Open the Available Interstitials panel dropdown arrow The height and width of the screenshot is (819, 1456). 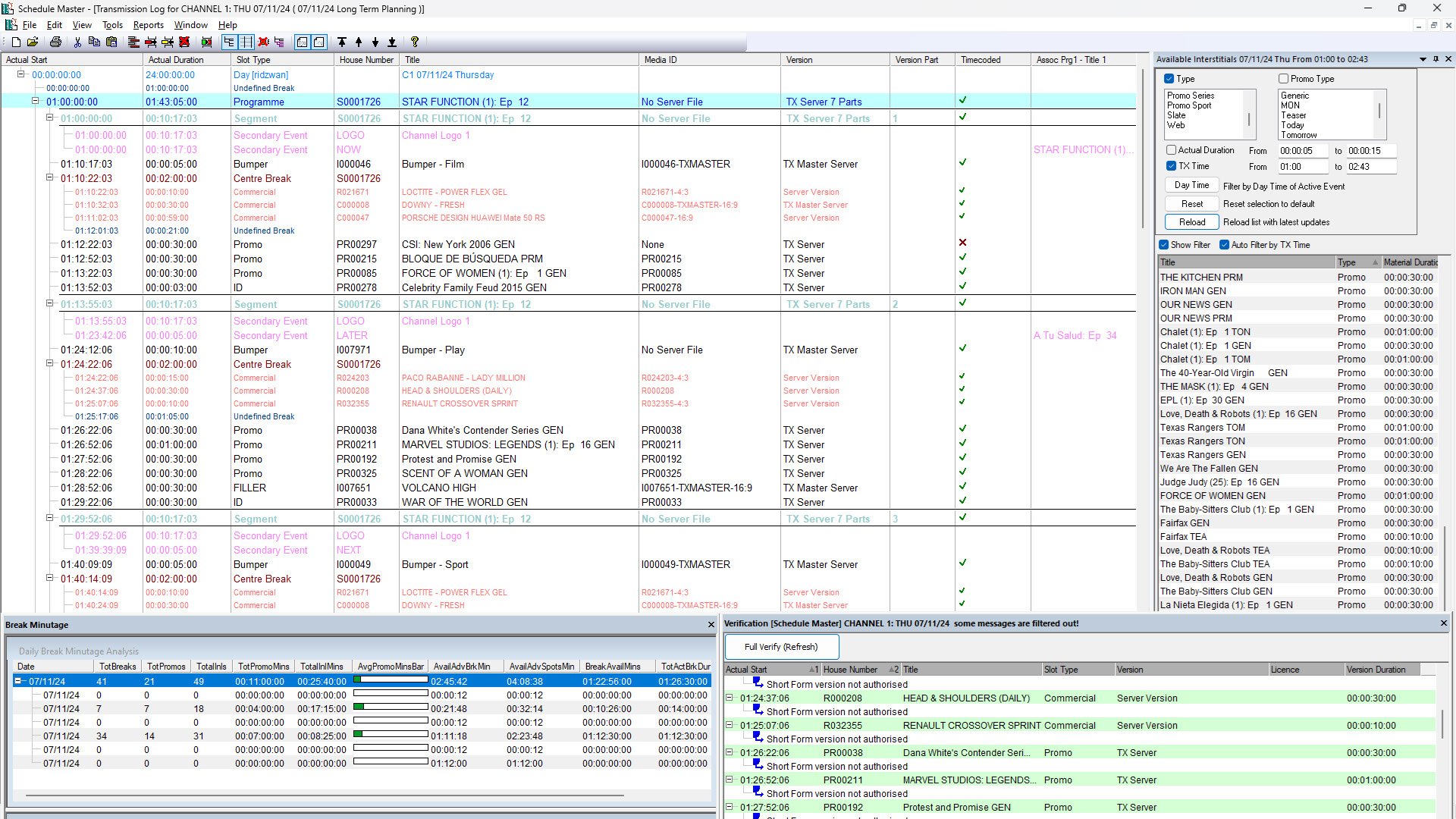coord(1423,59)
